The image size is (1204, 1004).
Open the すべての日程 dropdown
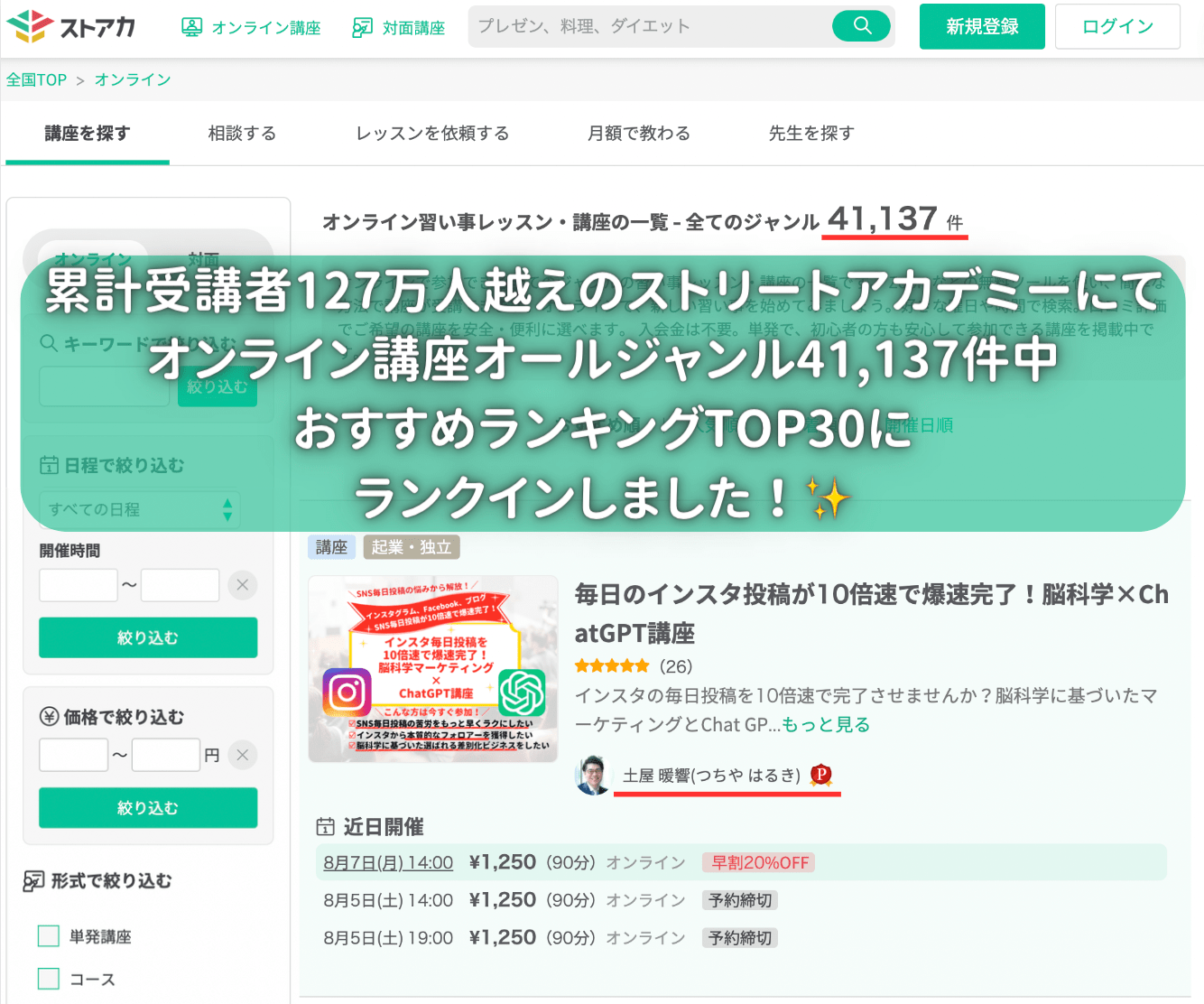(x=140, y=509)
